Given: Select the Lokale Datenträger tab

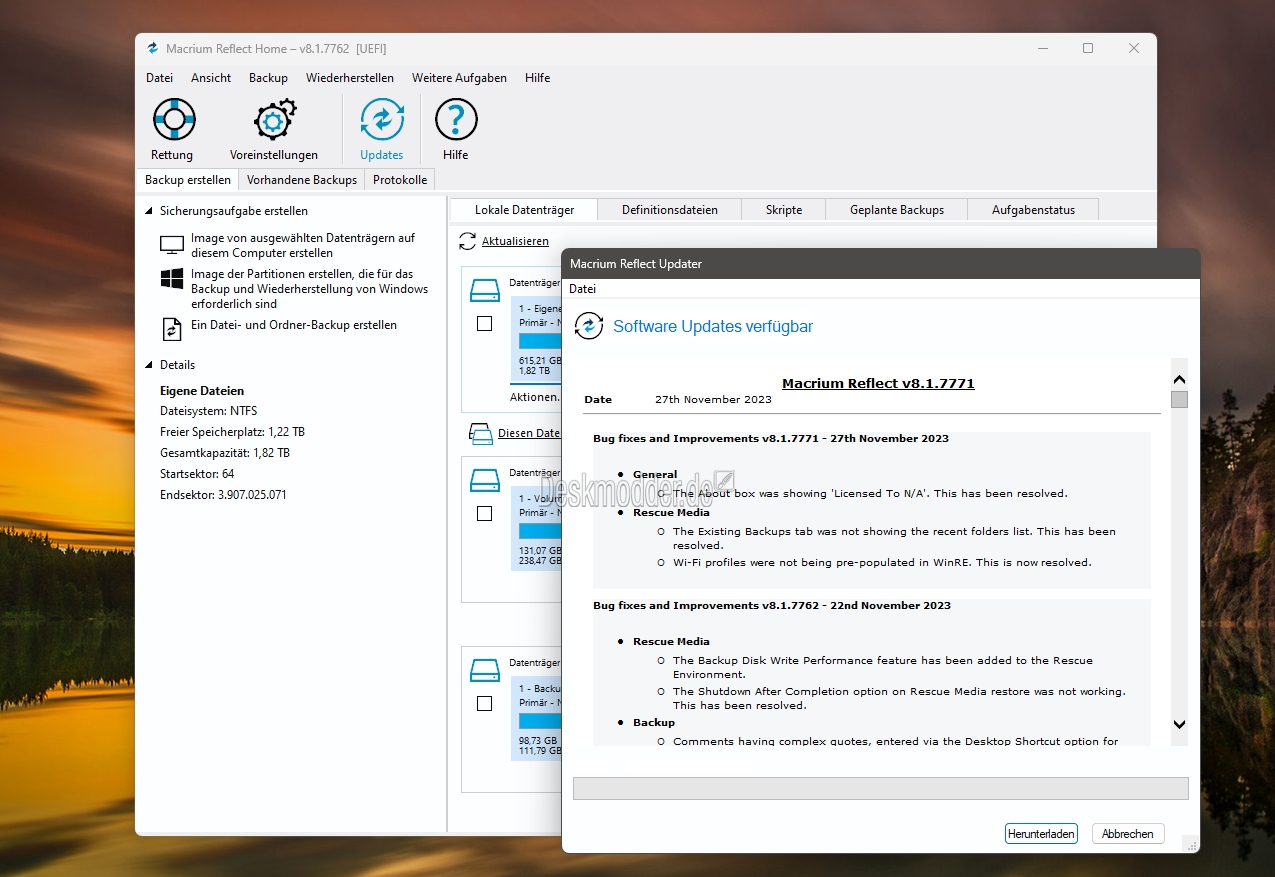Looking at the screenshot, I should 524,210.
